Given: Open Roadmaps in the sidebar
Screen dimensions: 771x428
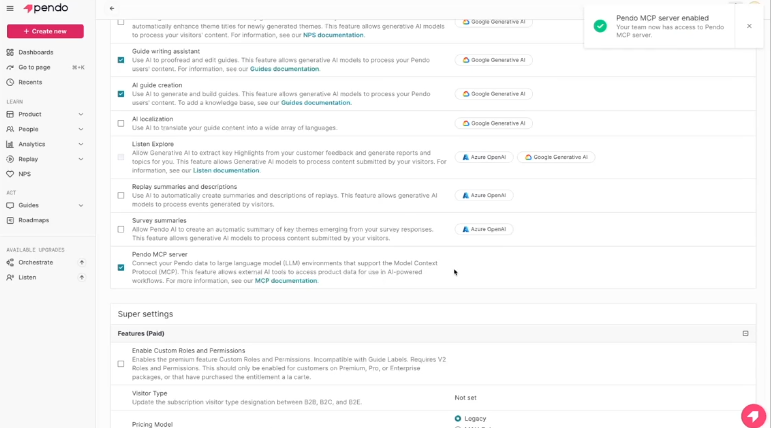Looking at the screenshot, I should click(33, 220).
